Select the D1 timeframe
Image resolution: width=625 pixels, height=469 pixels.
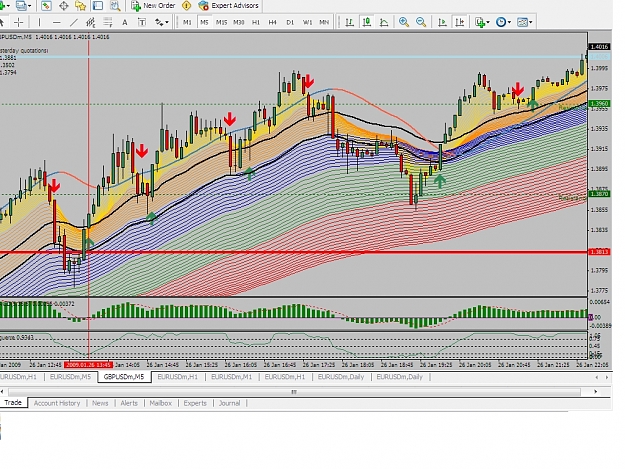(290, 22)
